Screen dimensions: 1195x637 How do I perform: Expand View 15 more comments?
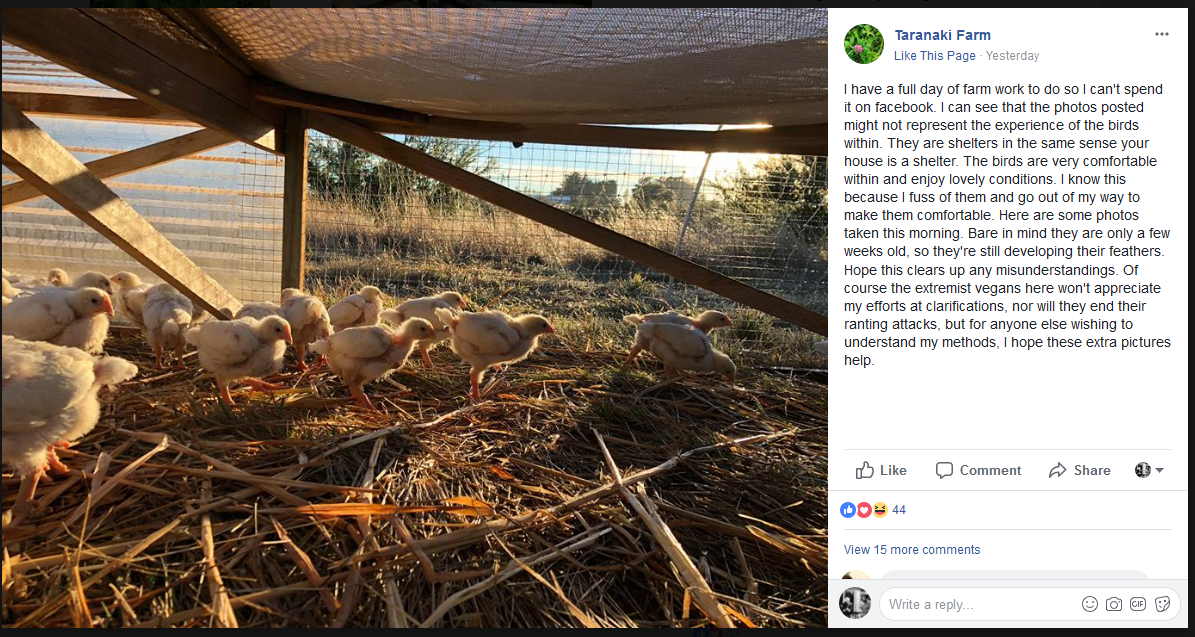click(x=912, y=550)
